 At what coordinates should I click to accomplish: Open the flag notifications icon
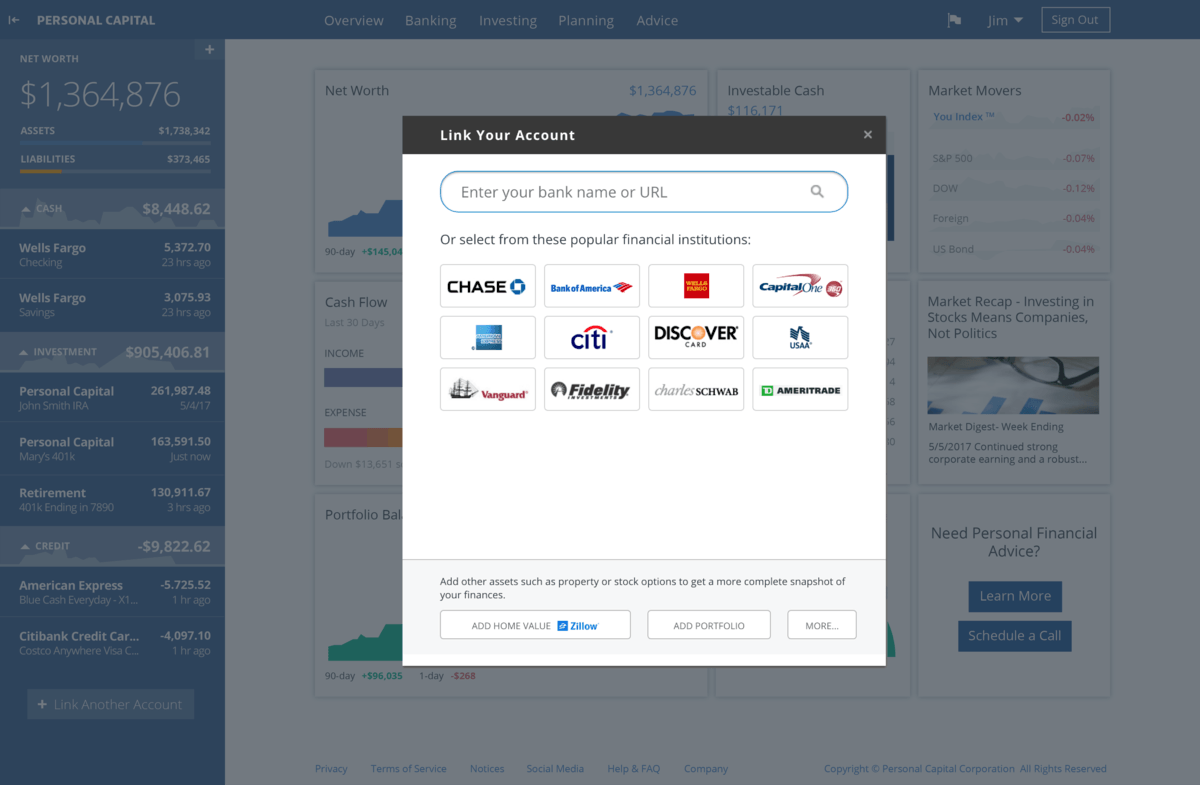coord(954,20)
